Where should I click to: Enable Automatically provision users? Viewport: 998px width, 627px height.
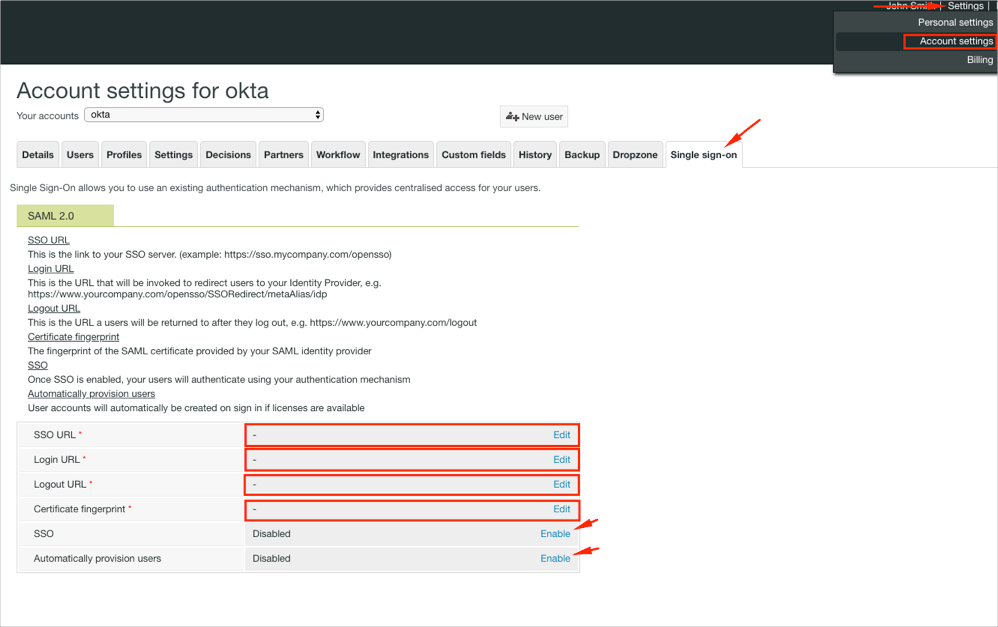coord(555,558)
